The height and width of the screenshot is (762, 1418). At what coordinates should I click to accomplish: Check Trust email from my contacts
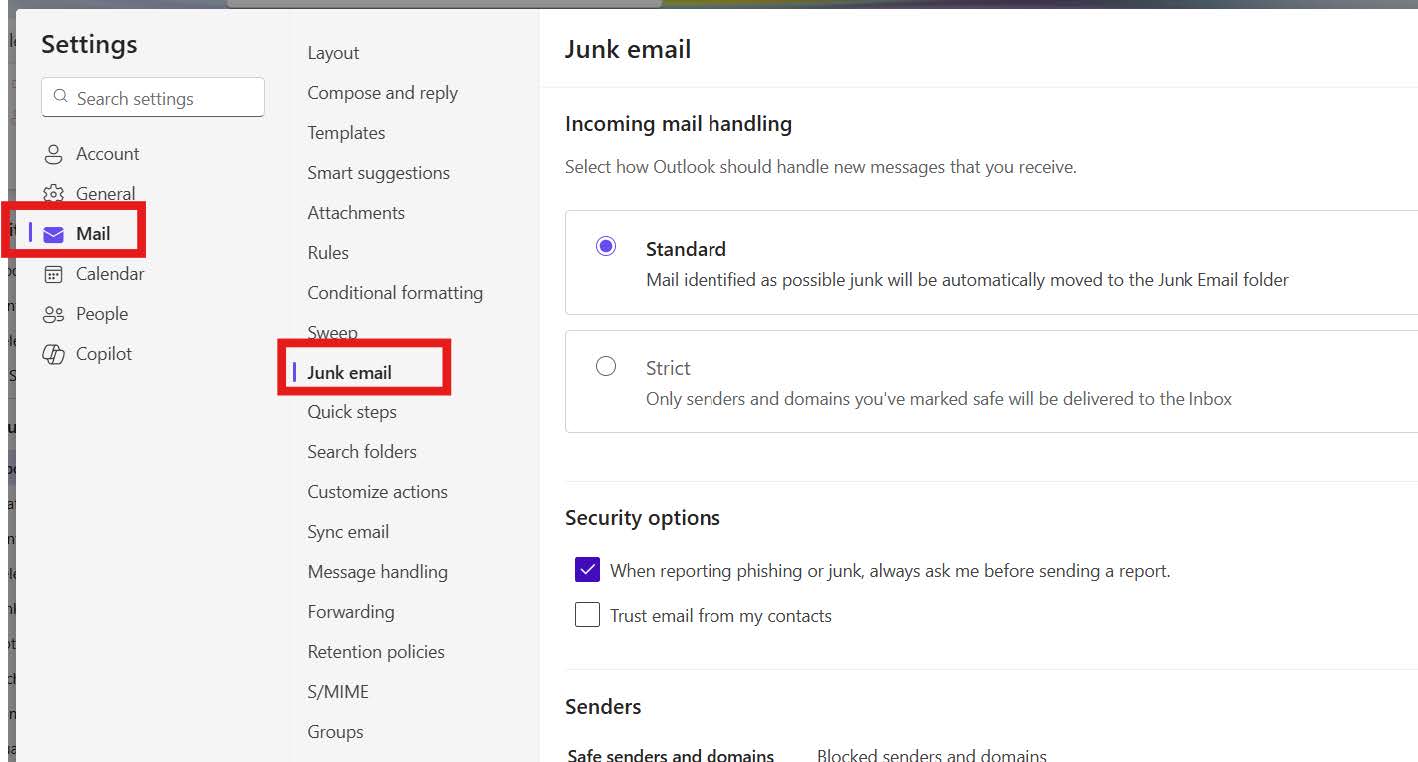click(587, 614)
